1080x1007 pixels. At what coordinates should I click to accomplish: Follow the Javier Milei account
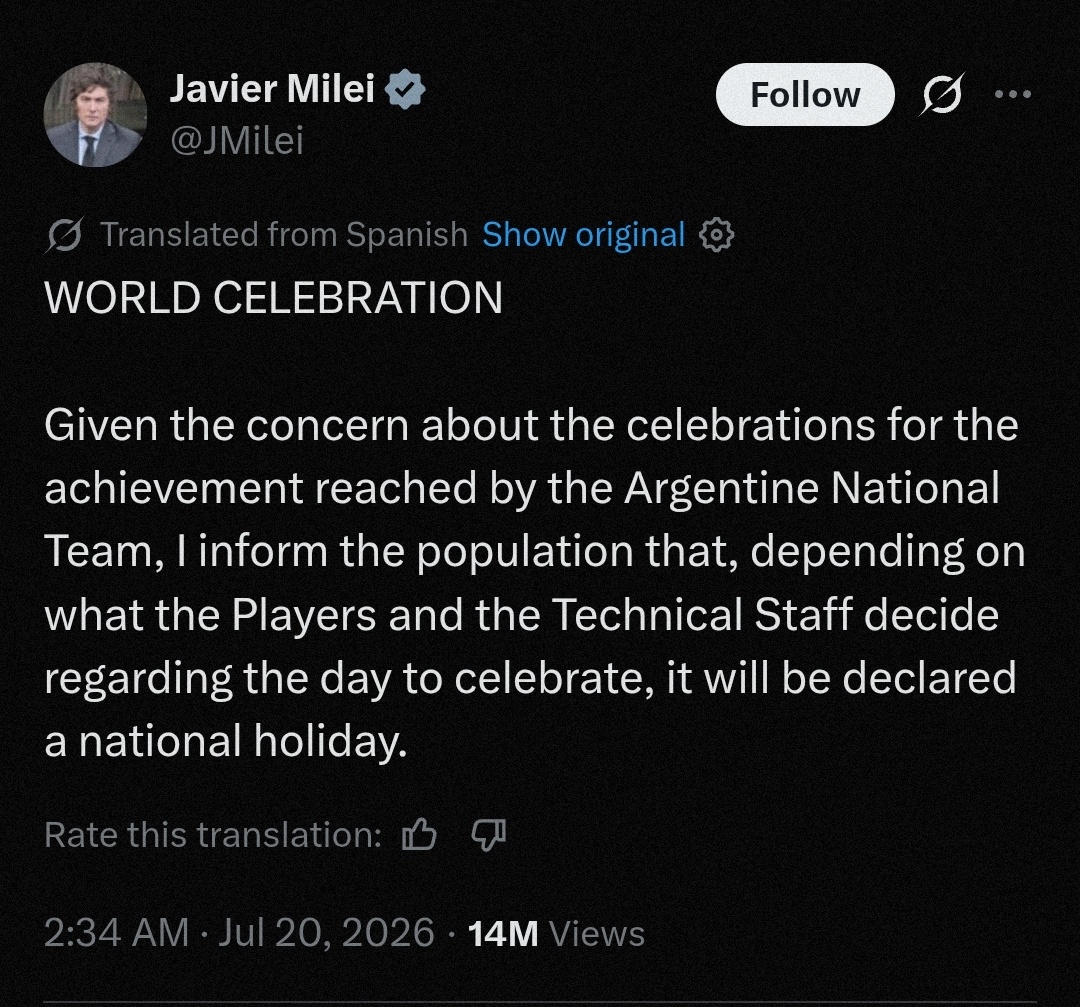(x=805, y=94)
